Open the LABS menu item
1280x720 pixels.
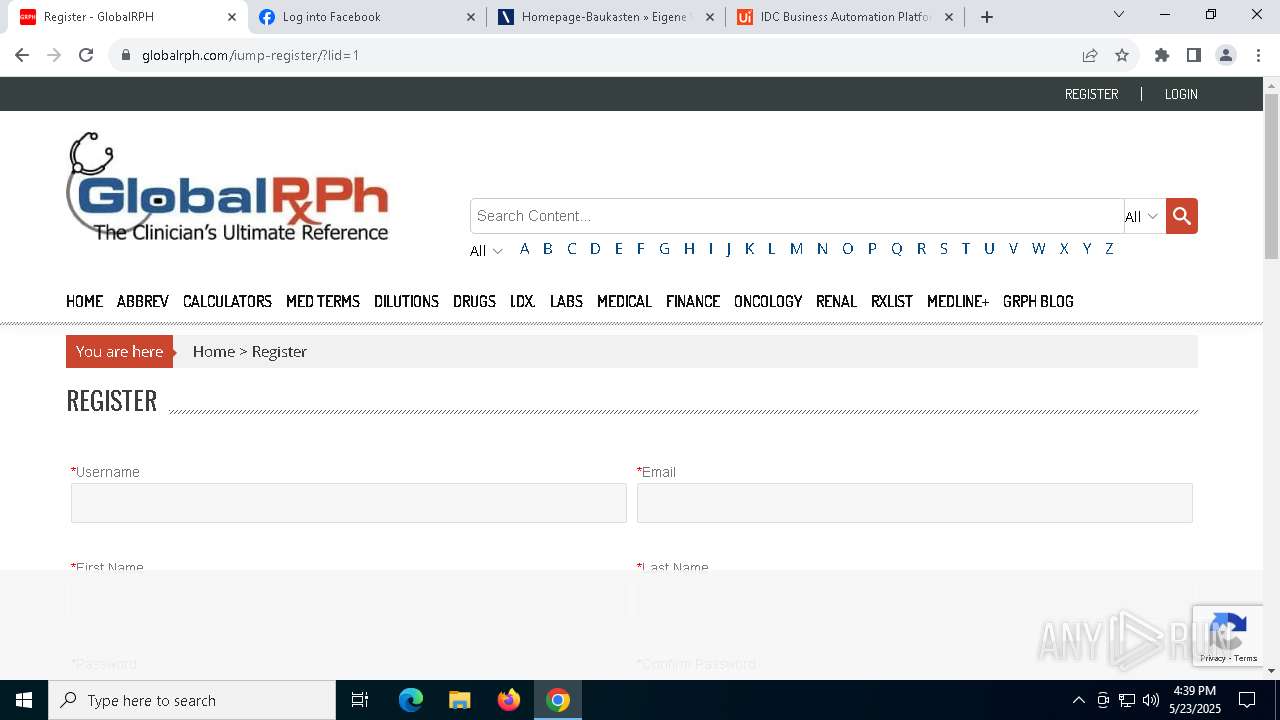[x=566, y=301]
